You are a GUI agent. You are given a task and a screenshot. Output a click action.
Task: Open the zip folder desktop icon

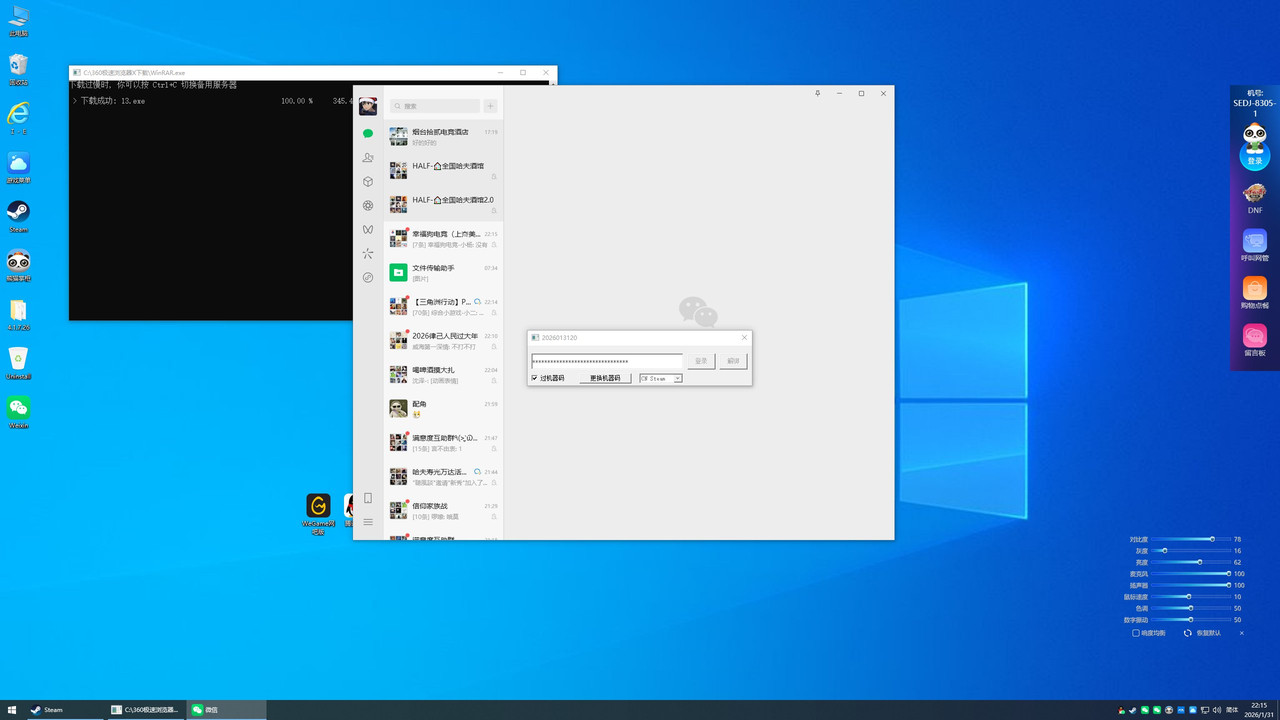[18, 314]
